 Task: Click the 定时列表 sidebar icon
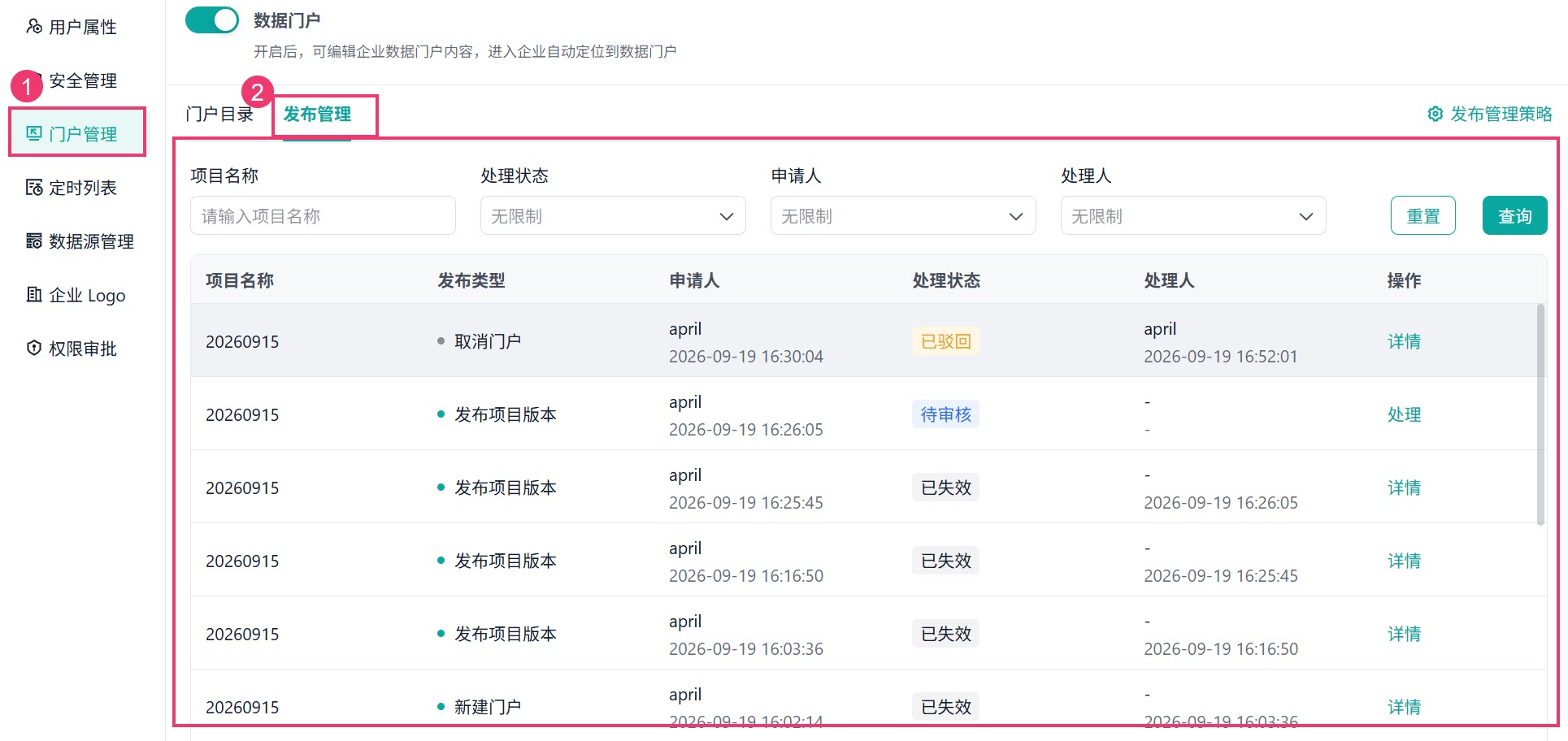click(34, 188)
